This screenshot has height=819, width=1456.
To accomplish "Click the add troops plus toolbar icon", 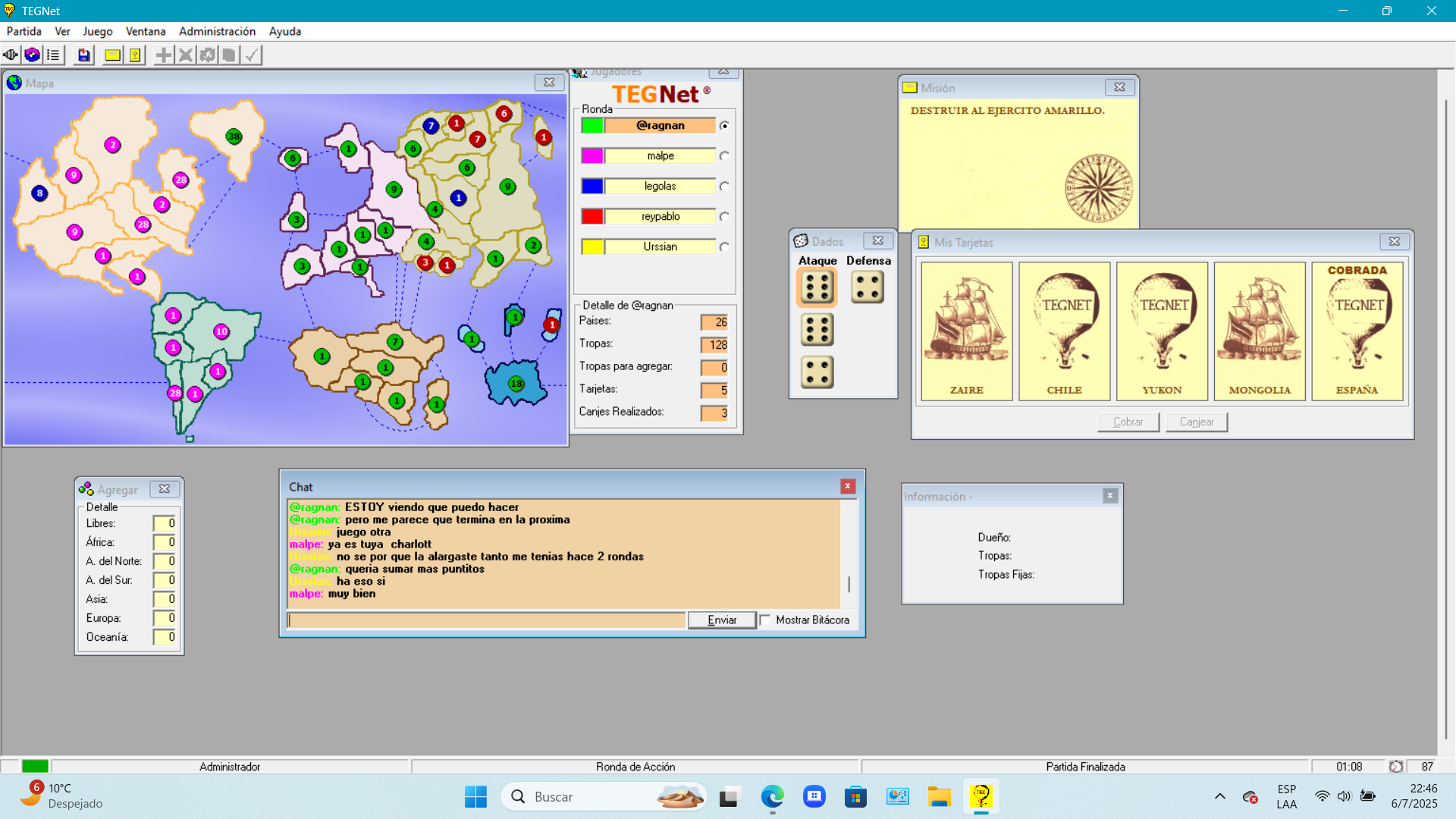I will point(163,55).
